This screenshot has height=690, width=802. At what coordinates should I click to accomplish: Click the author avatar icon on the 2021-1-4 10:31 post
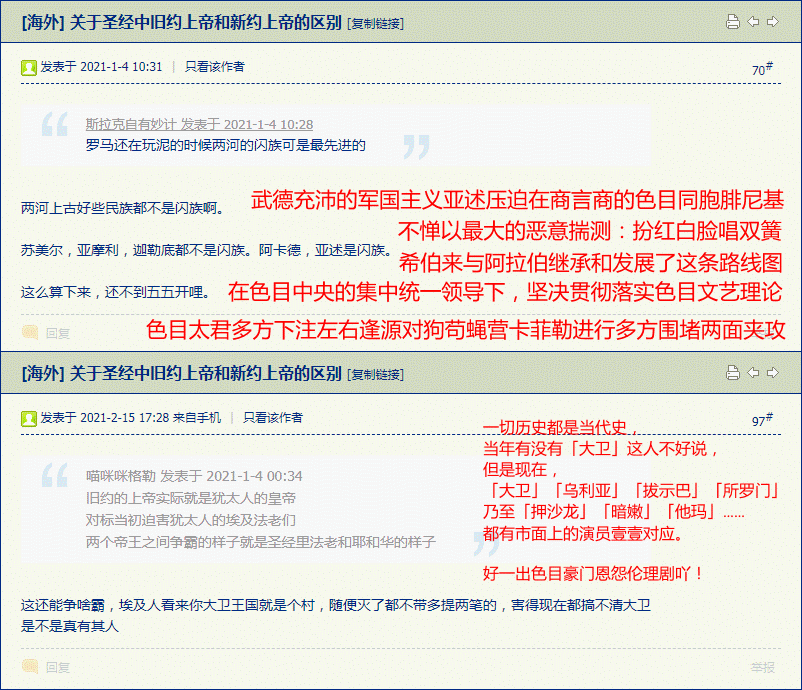(29, 68)
